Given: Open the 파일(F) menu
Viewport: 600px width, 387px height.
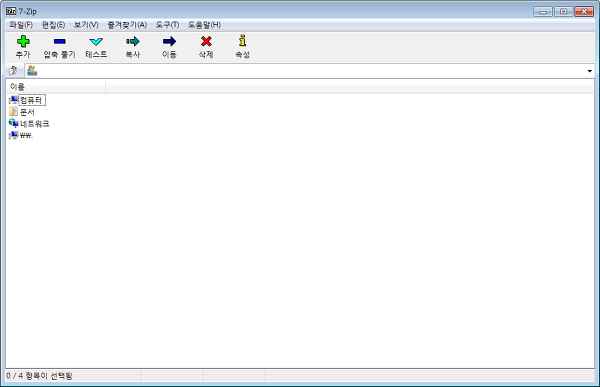Looking at the screenshot, I should coord(21,25).
